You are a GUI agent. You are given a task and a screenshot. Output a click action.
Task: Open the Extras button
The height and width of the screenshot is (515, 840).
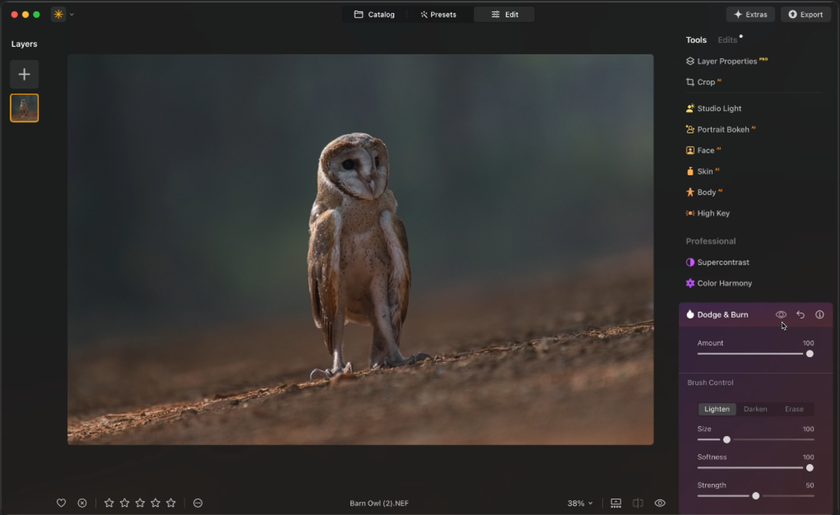click(x=750, y=15)
